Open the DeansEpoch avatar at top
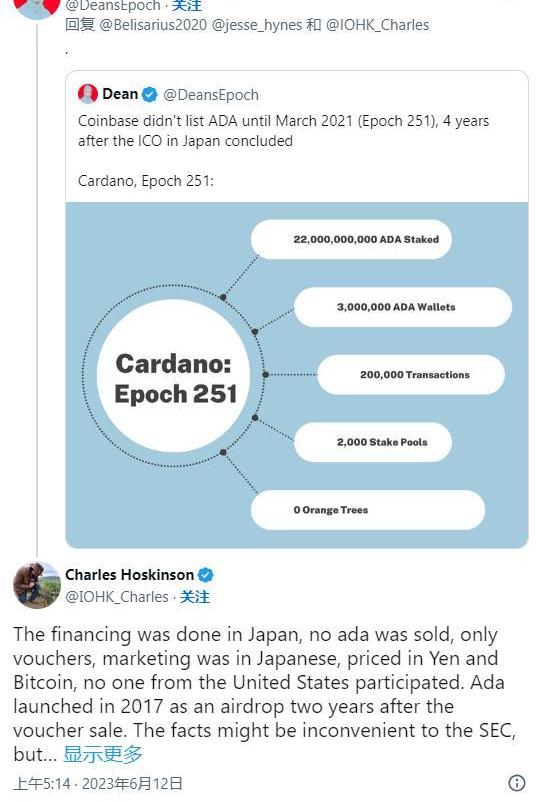The image size is (539, 802). pyautogui.click(x=37, y=8)
